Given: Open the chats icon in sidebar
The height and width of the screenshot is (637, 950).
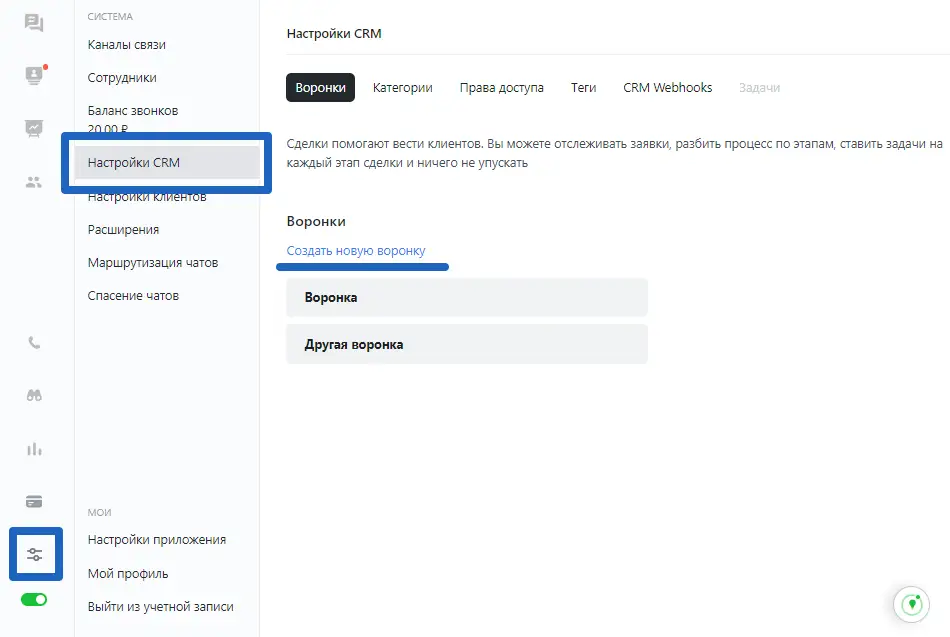Looking at the screenshot, I should pyautogui.click(x=34, y=23).
